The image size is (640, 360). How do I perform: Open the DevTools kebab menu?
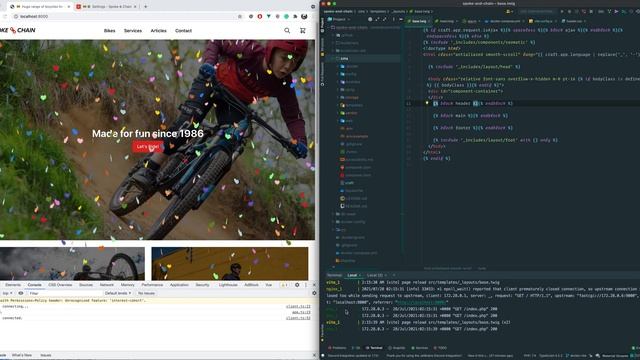tap(306, 285)
